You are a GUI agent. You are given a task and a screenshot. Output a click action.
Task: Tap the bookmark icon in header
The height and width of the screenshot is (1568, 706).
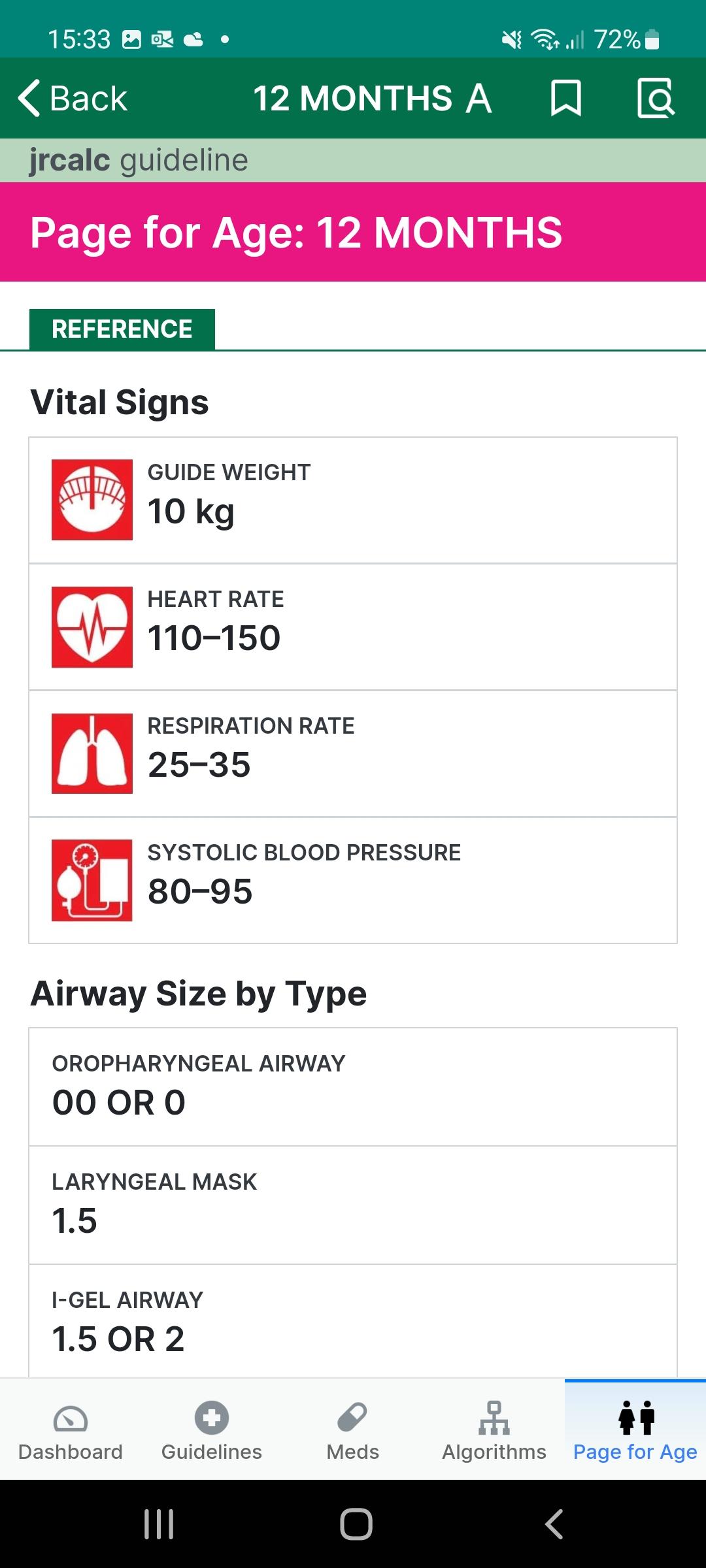tap(565, 98)
